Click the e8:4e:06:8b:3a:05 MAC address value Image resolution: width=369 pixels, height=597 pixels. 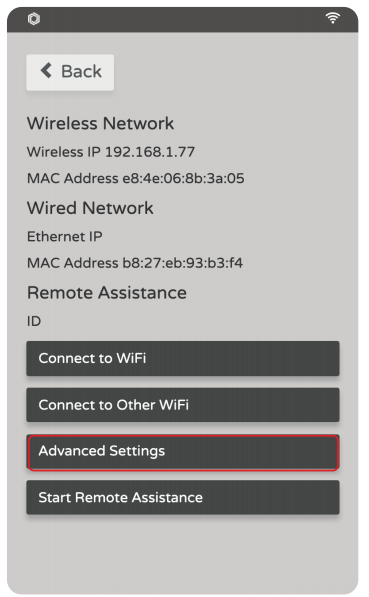(183, 178)
